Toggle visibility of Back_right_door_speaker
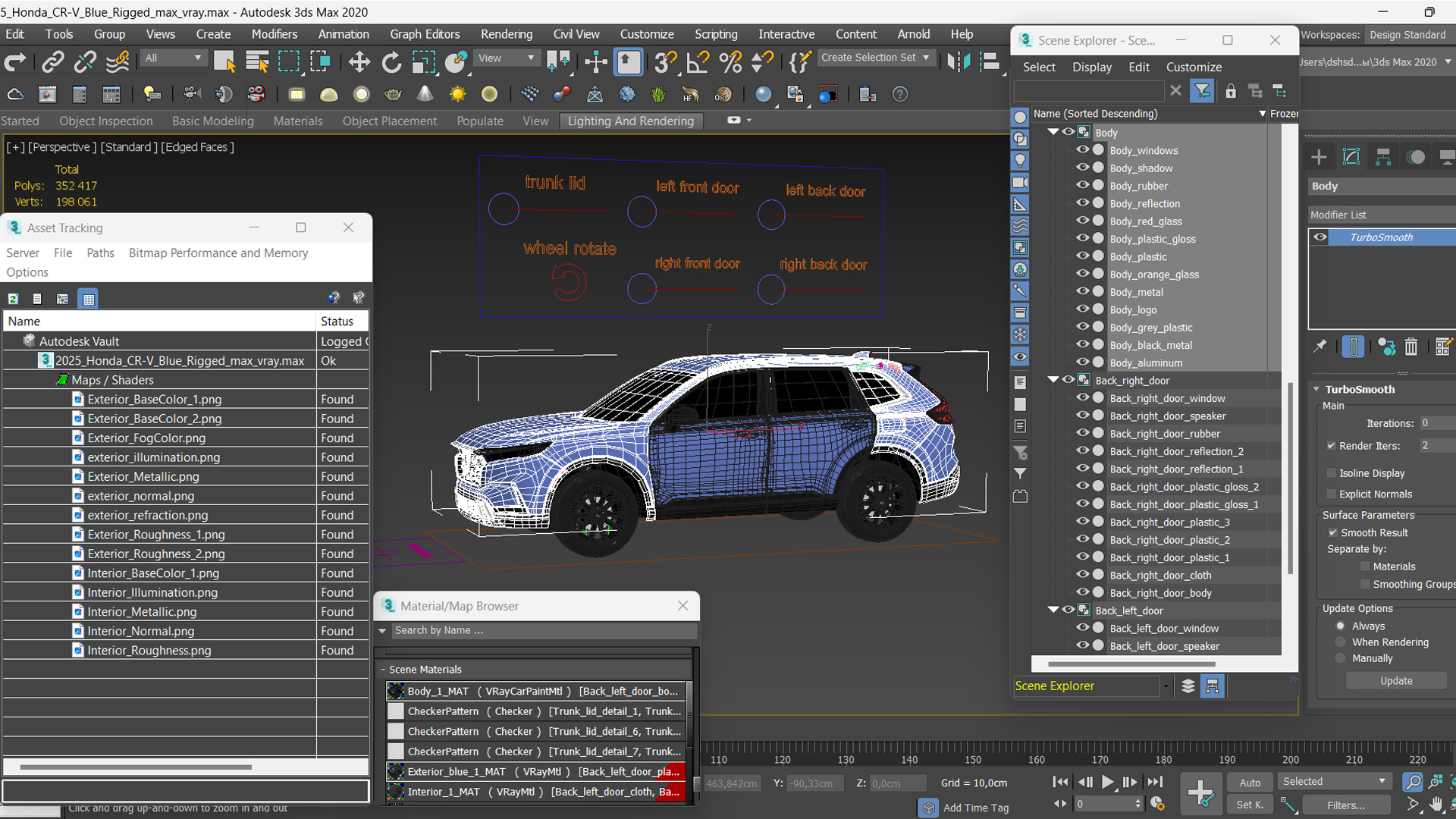The width and height of the screenshot is (1456, 819). click(x=1082, y=416)
